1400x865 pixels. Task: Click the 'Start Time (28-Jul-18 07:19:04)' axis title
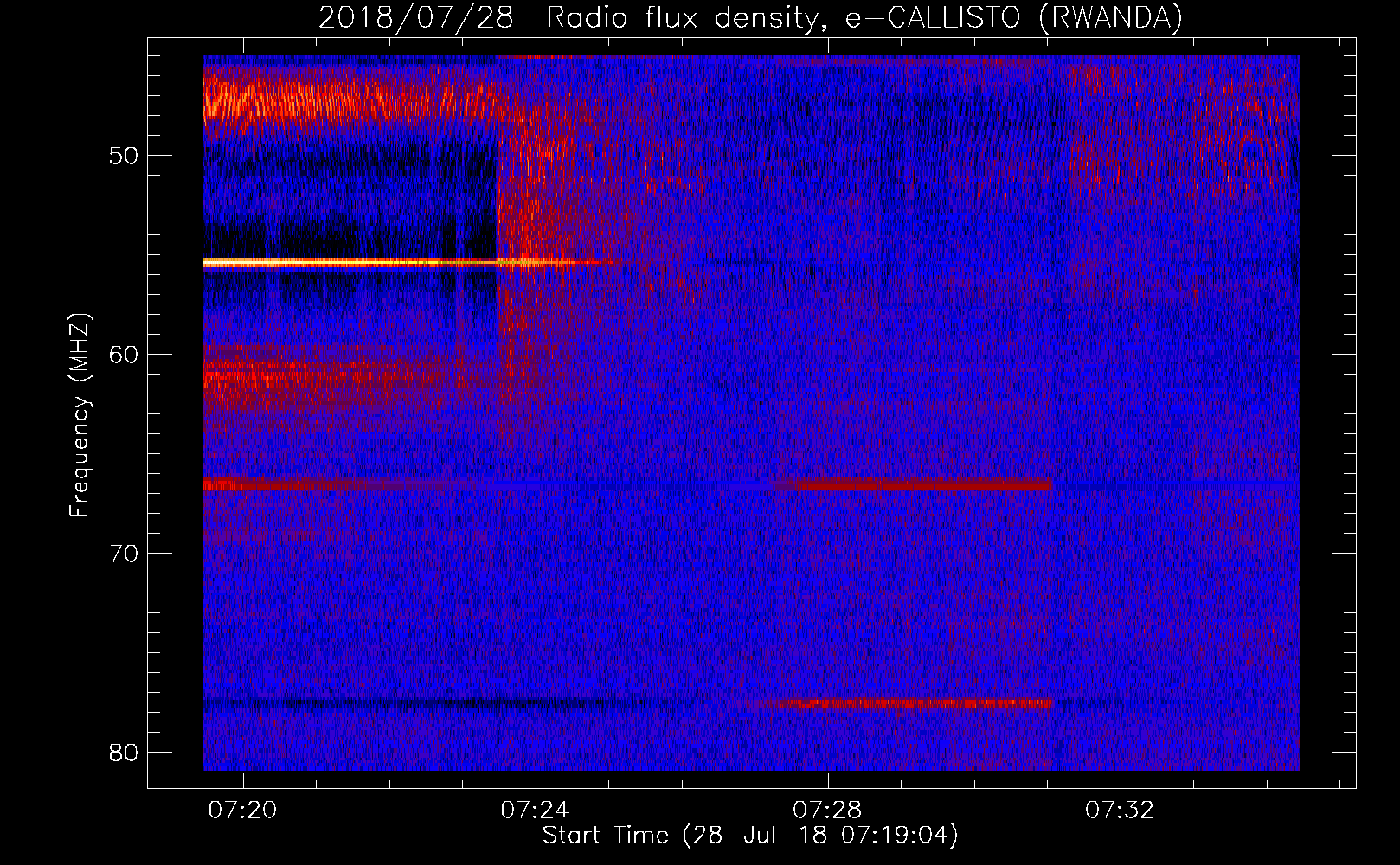750,836
